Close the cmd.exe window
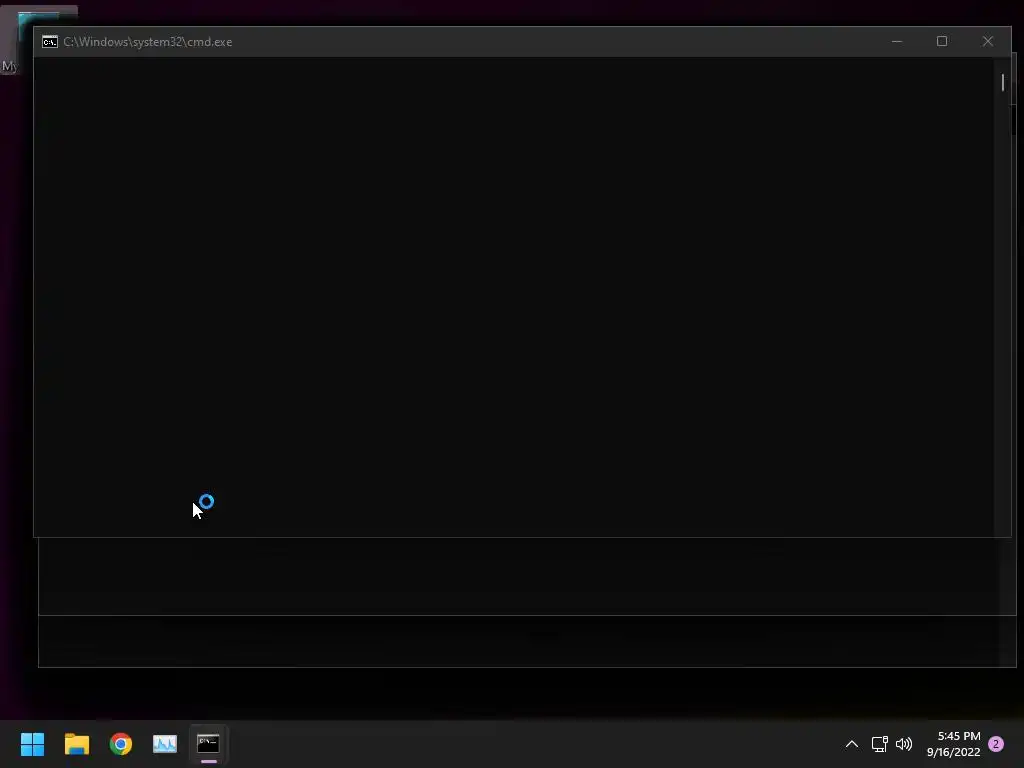The height and width of the screenshot is (768, 1024). coord(987,41)
